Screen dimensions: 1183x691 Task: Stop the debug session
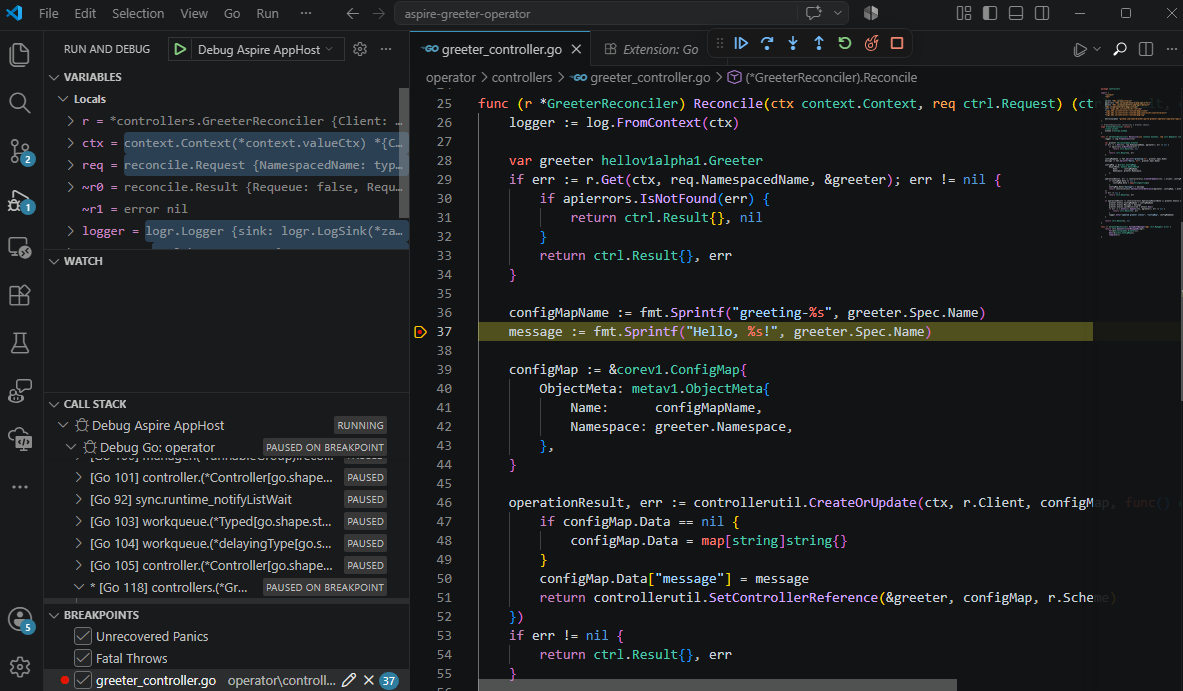tap(897, 43)
